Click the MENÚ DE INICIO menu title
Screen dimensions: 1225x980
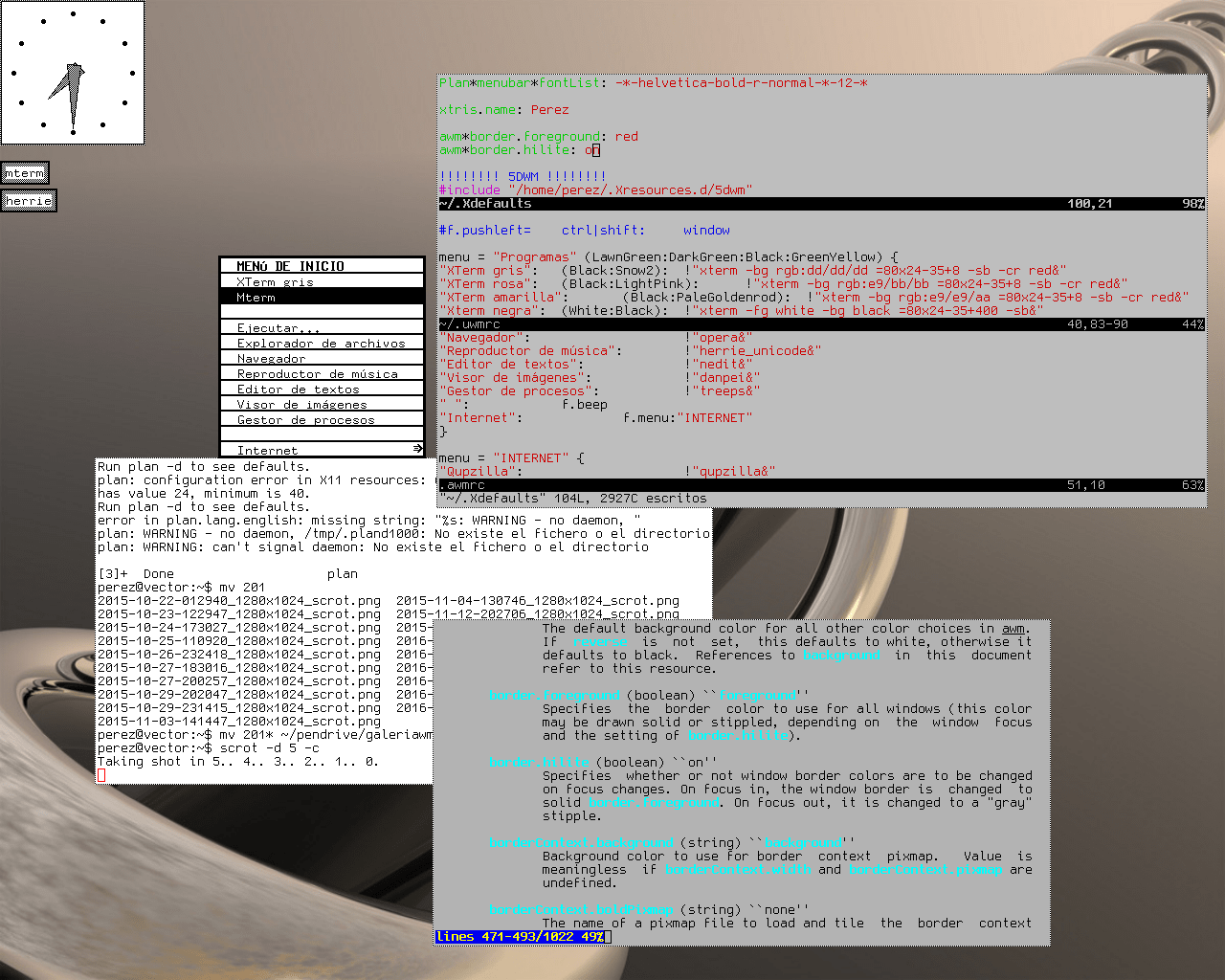click(322, 266)
